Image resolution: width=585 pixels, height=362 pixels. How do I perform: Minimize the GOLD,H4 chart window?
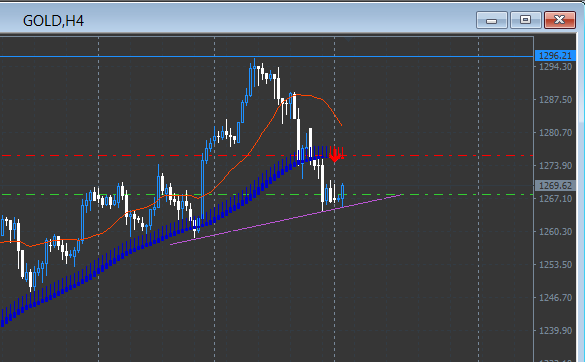491,20
